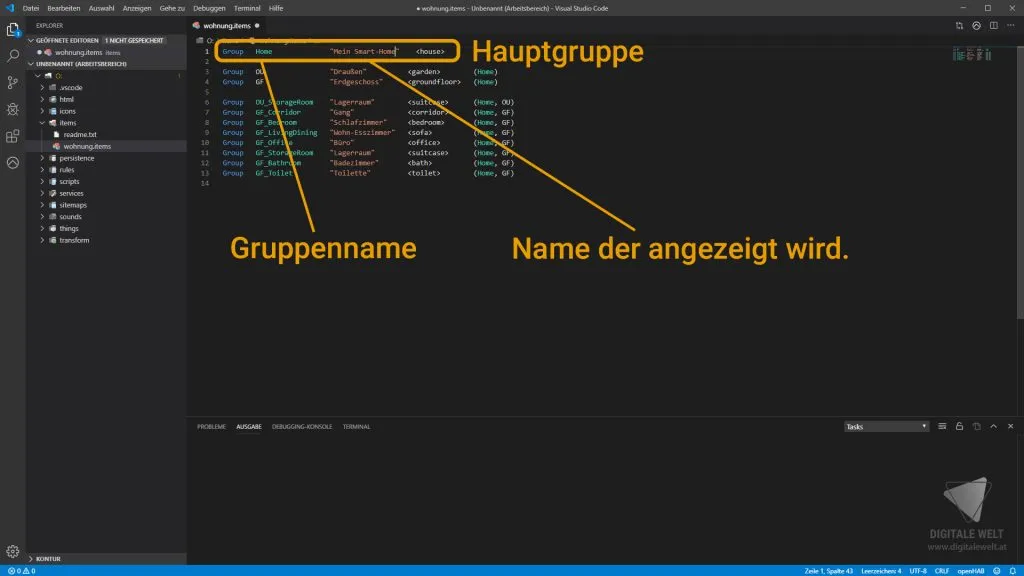Image resolution: width=1024 pixels, height=576 pixels.
Task: Expand the icons folder
Action: click(67, 111)
